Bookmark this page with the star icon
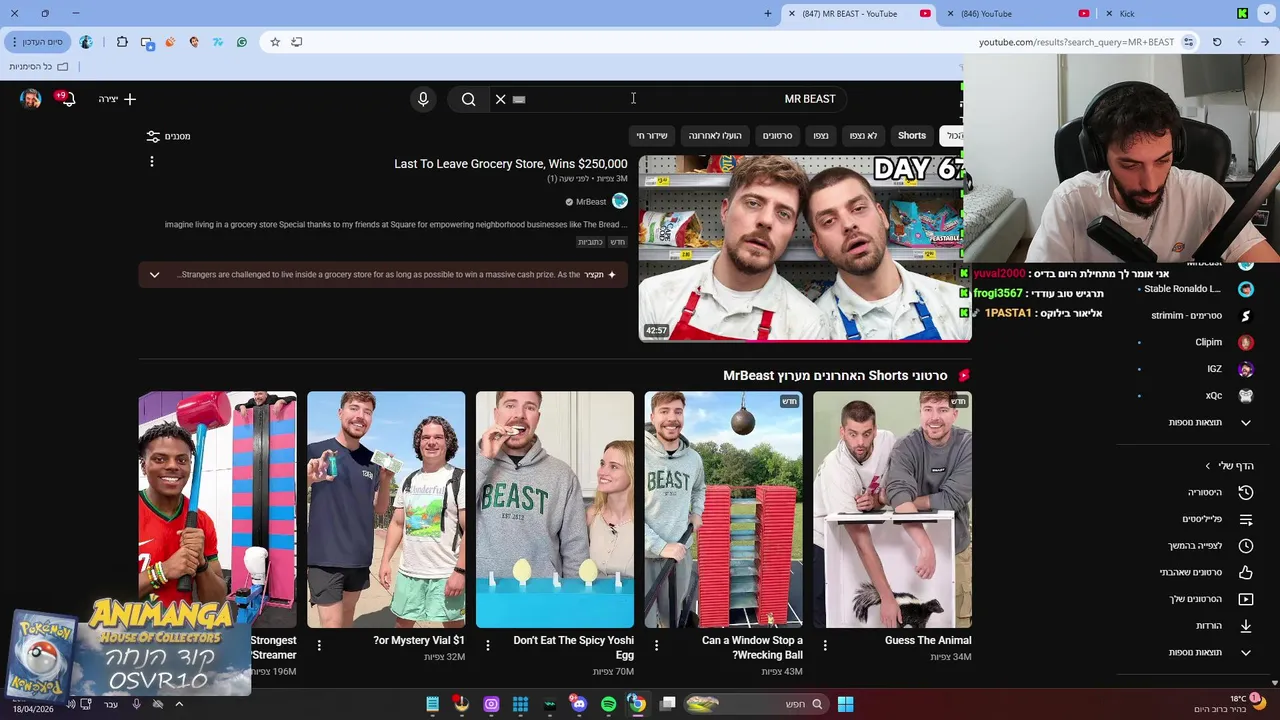 (275, 42)
